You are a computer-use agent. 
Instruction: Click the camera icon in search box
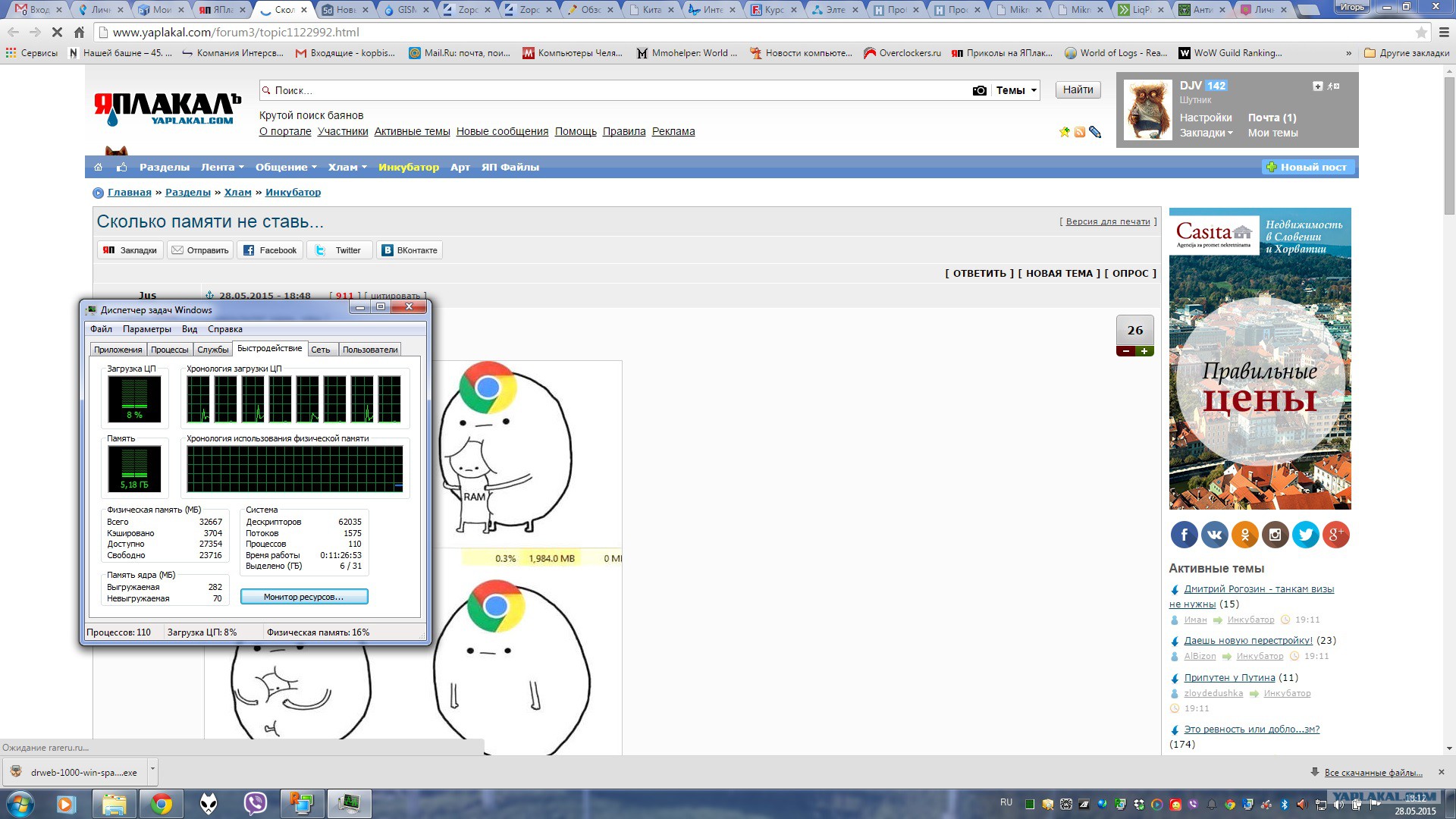pos(979,90)
